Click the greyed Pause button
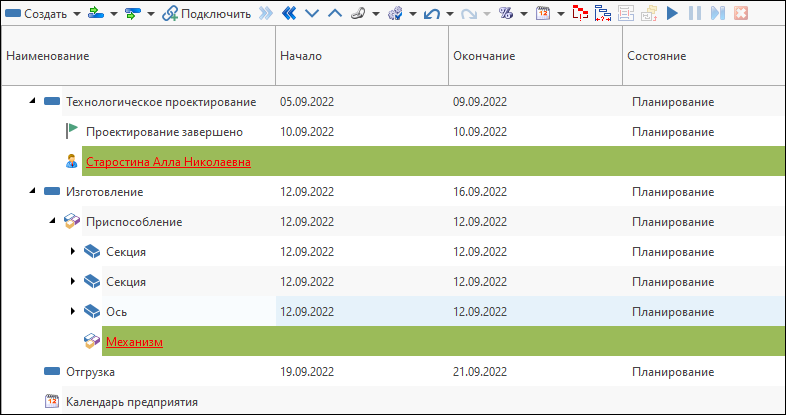This screenshot has width=786, height=415. pos(695,14)
